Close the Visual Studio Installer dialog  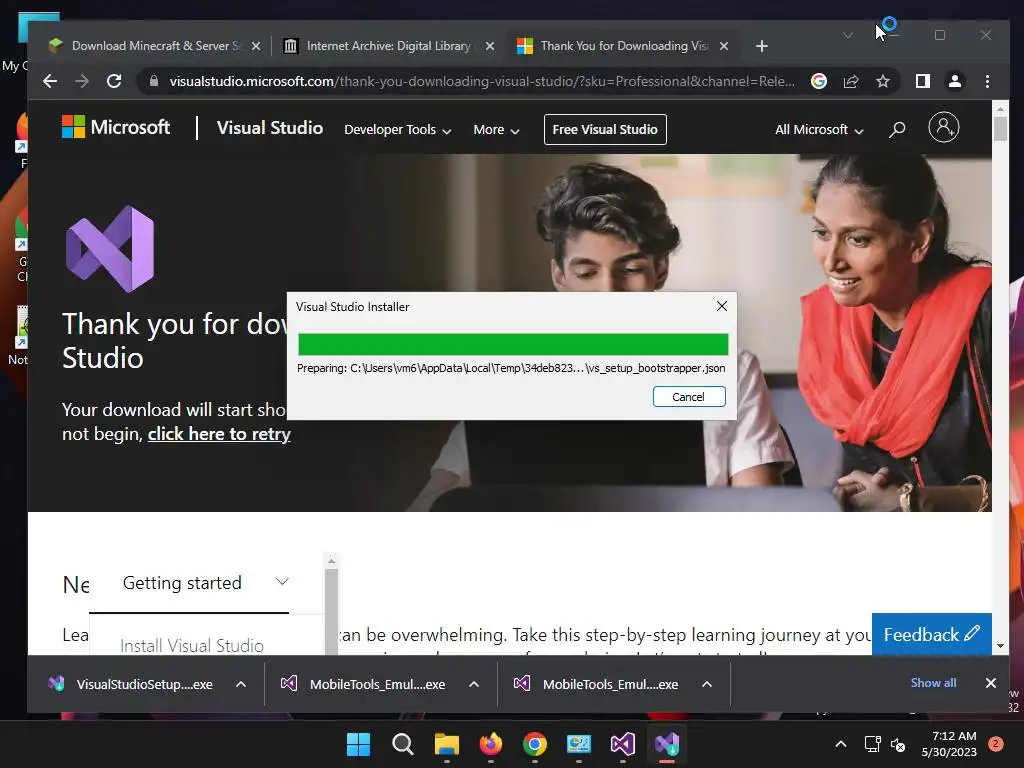(x=722, y=306)
